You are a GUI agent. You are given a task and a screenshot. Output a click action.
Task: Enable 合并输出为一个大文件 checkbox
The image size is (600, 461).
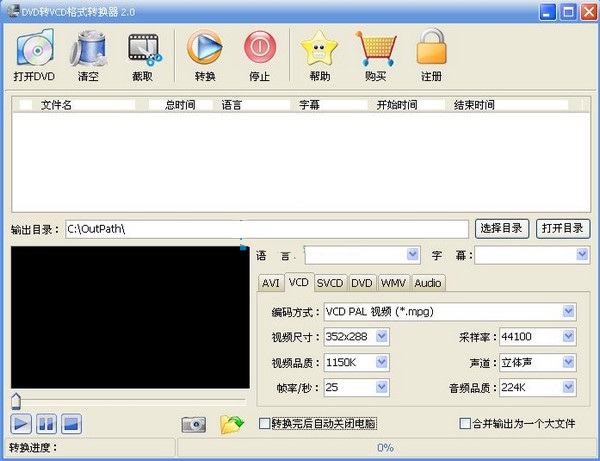click(465, 424)
